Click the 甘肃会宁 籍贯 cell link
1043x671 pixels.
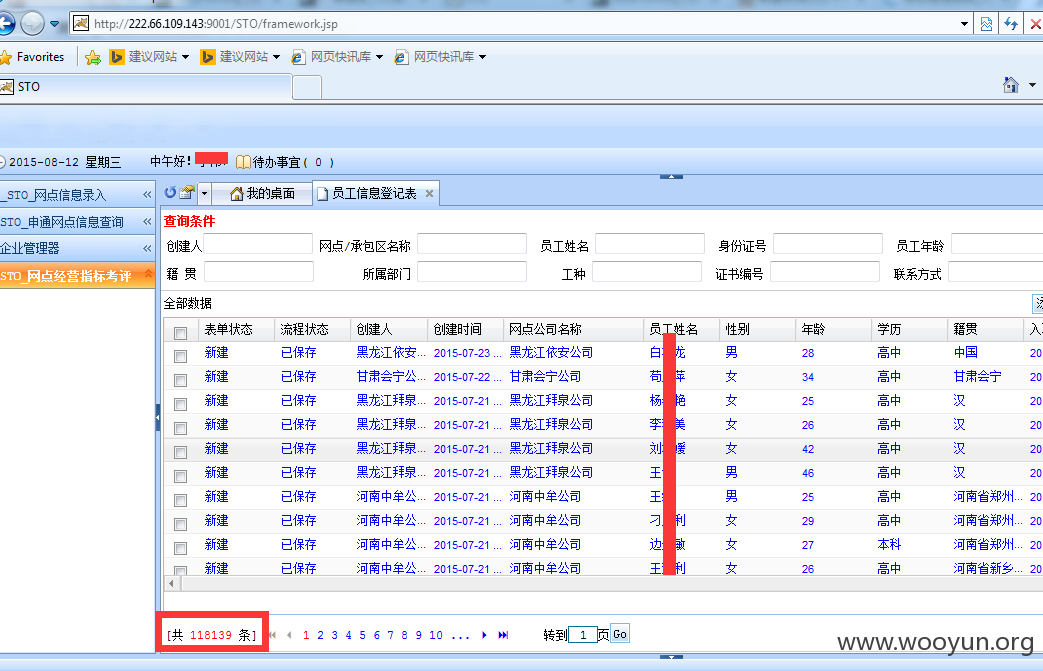coord(977,376)
